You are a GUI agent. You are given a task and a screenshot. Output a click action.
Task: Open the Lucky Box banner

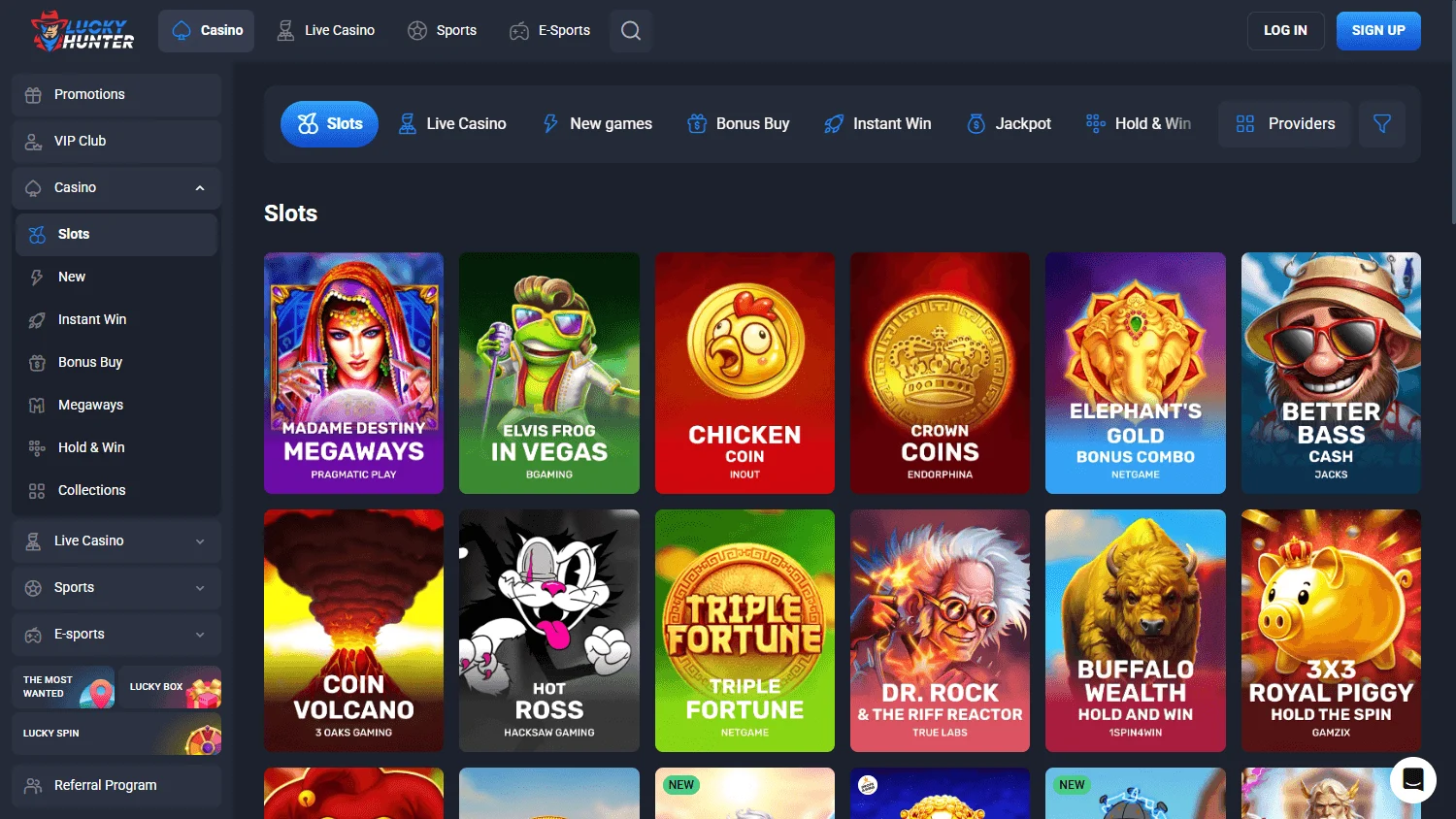pos(170,687)
